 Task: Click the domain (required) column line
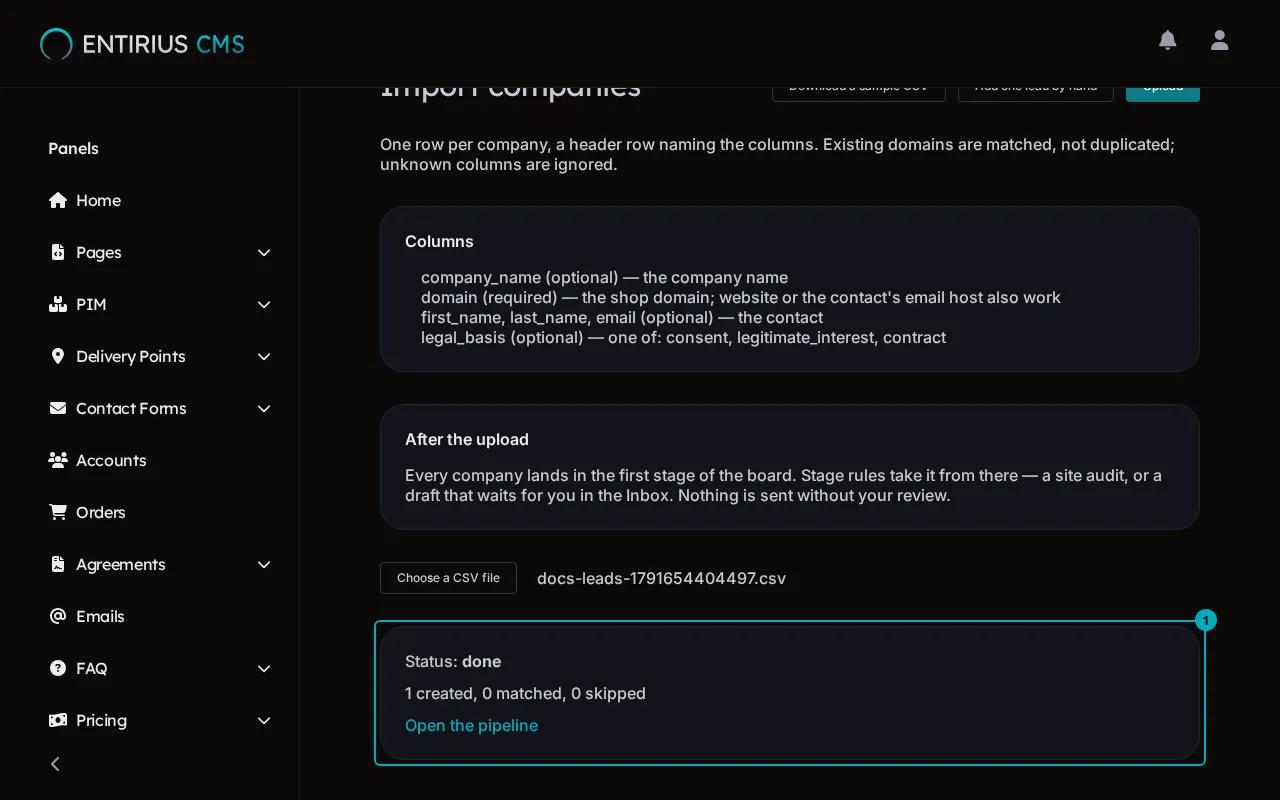741,297
